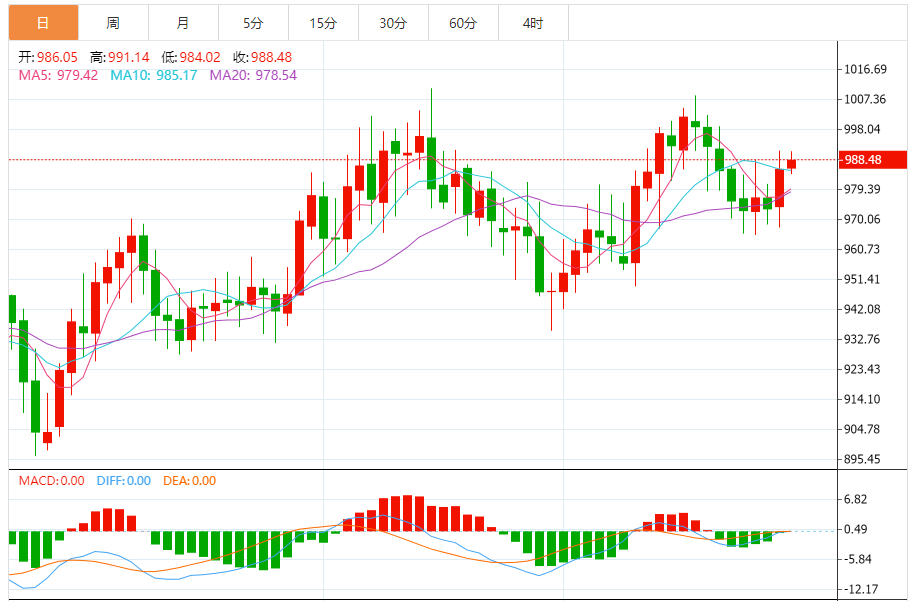Click the 1016.69 price axis label
This screenshot has width=914, height=601.
click(x=866, y=69)
